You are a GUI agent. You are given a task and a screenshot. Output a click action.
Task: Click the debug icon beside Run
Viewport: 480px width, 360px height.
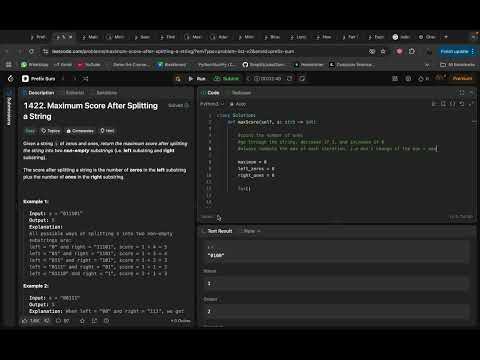tap(178, 79)
